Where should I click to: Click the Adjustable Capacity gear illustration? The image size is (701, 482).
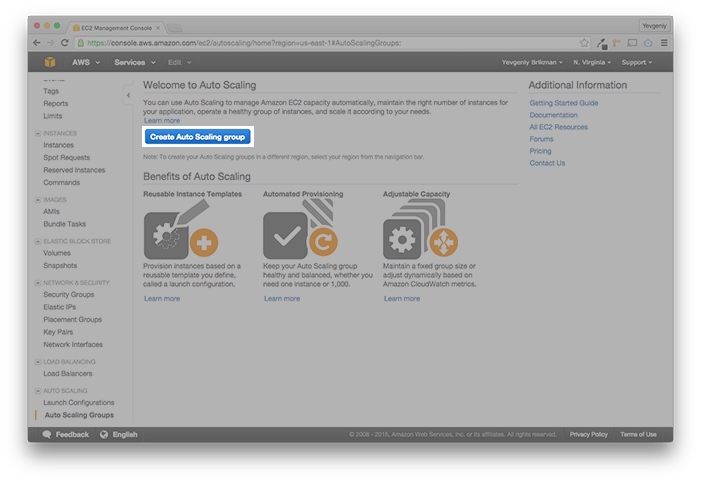click(420, 229)
